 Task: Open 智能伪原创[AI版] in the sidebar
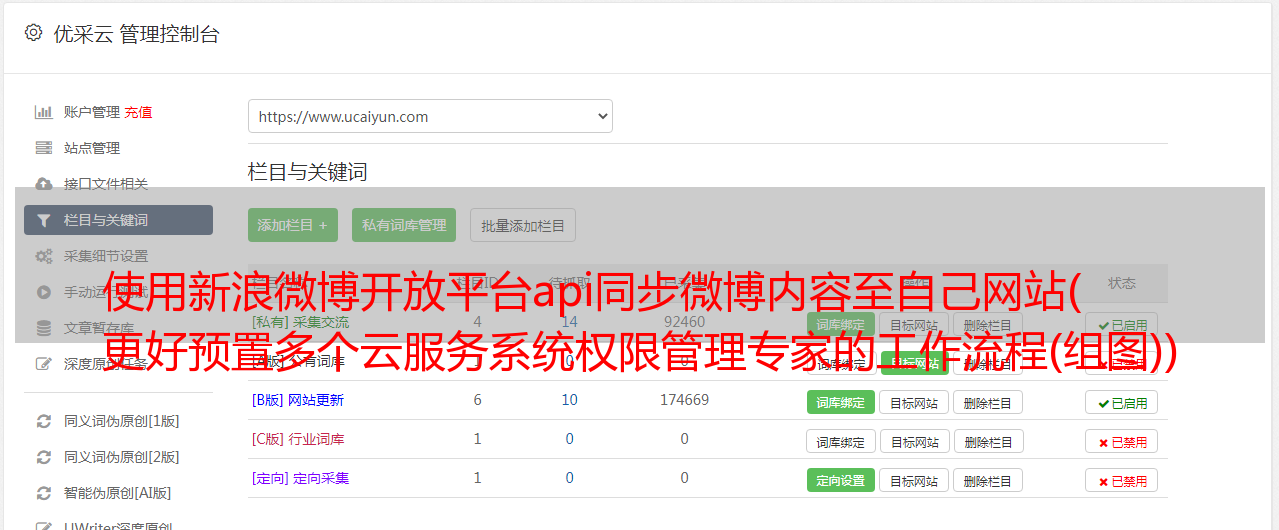pos(118,493)
